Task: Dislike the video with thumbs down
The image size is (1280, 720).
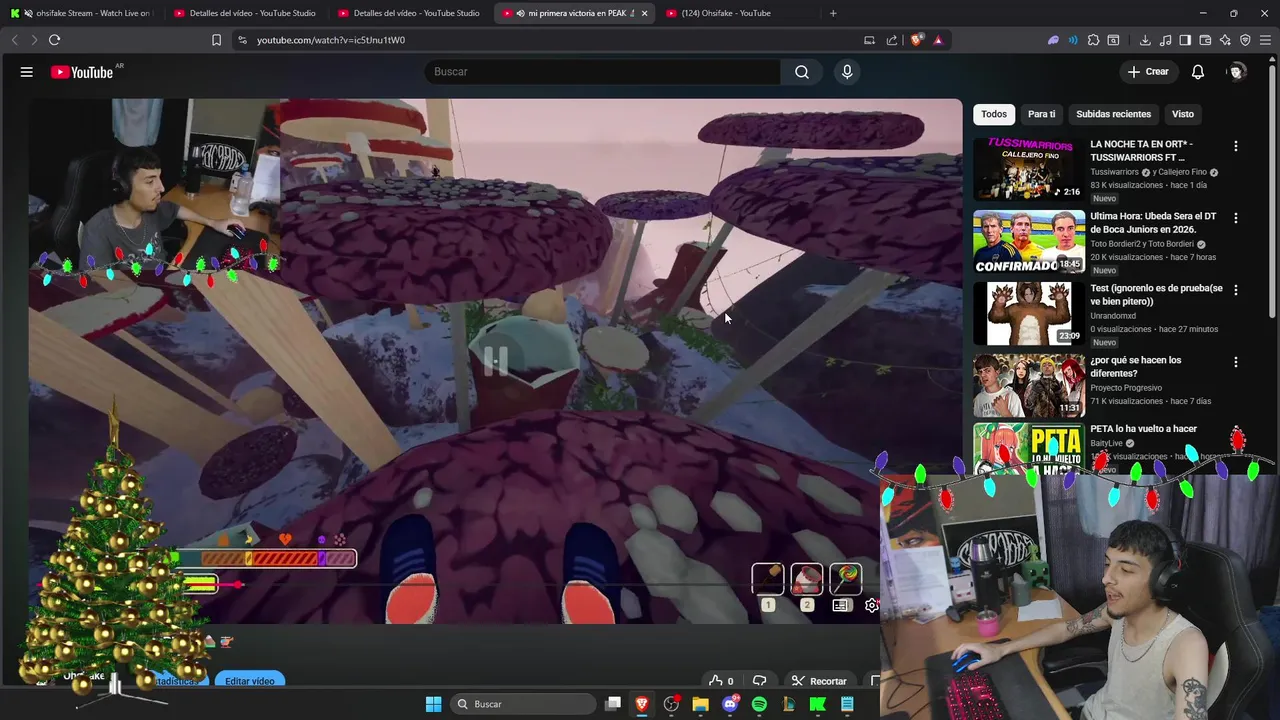Action: coord(760,681)
